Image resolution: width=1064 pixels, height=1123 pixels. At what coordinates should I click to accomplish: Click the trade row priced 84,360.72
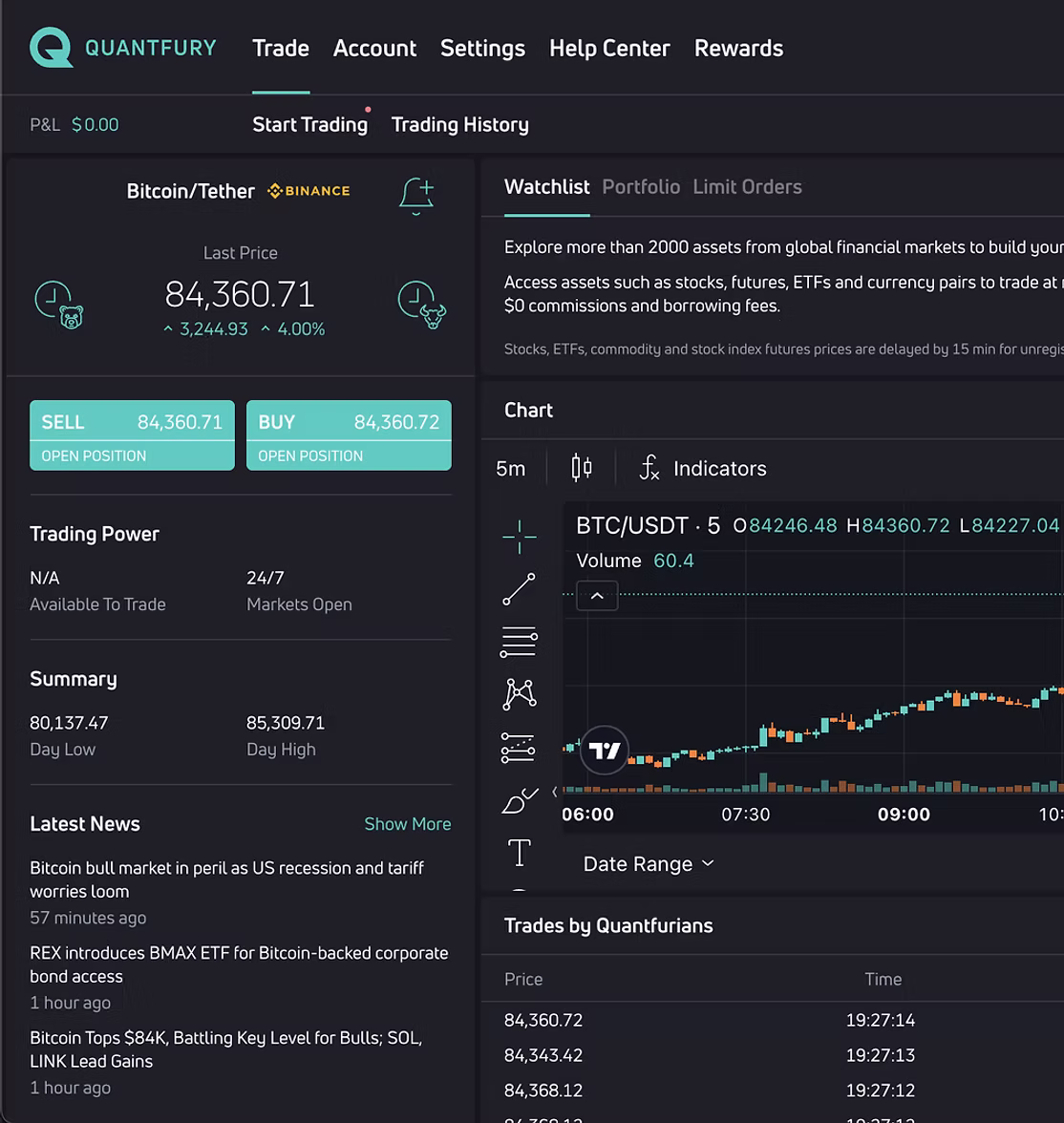pyautogui.click(x=773, y=1021)
